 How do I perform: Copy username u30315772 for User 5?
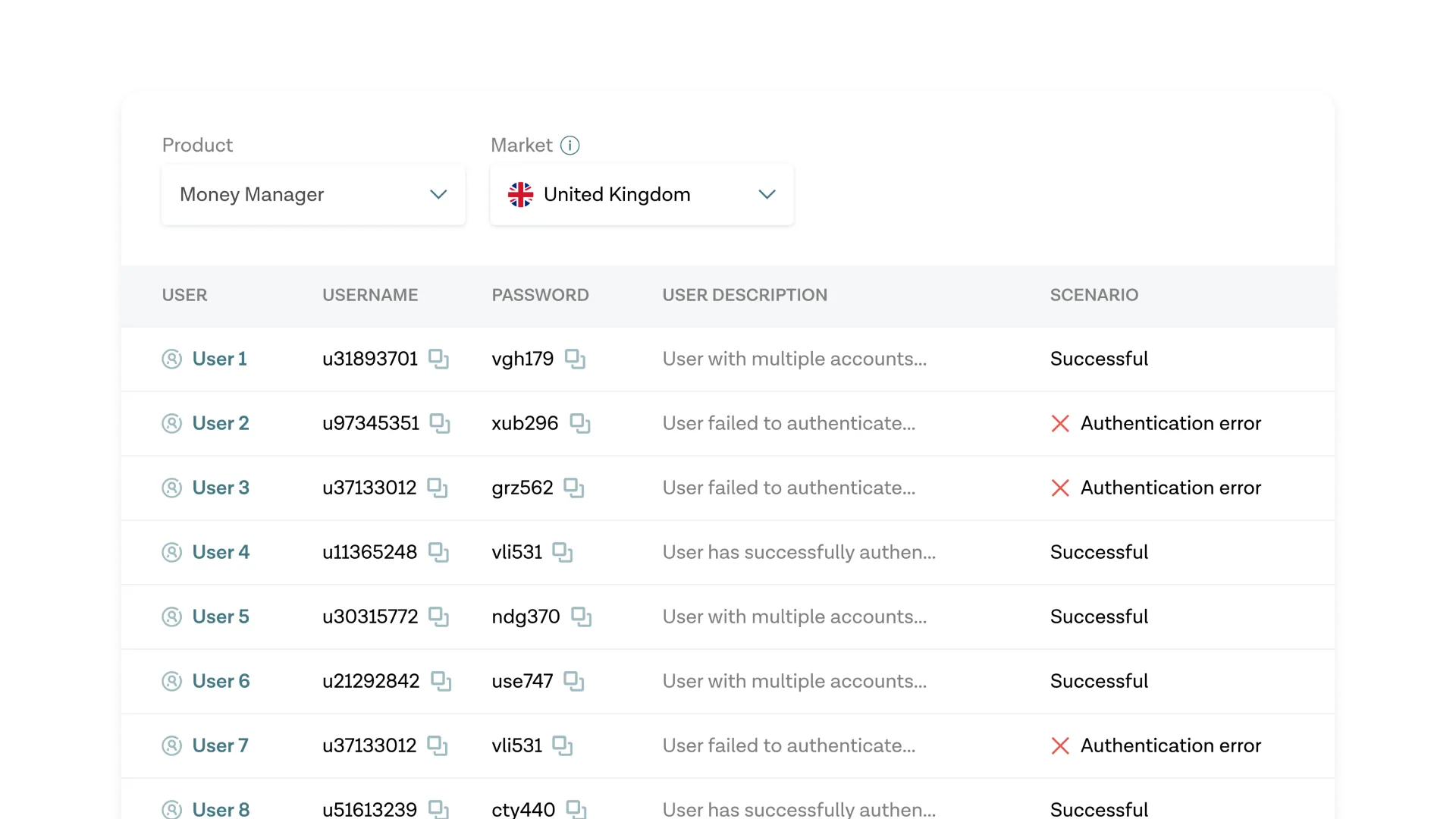[x=438, y=617]
